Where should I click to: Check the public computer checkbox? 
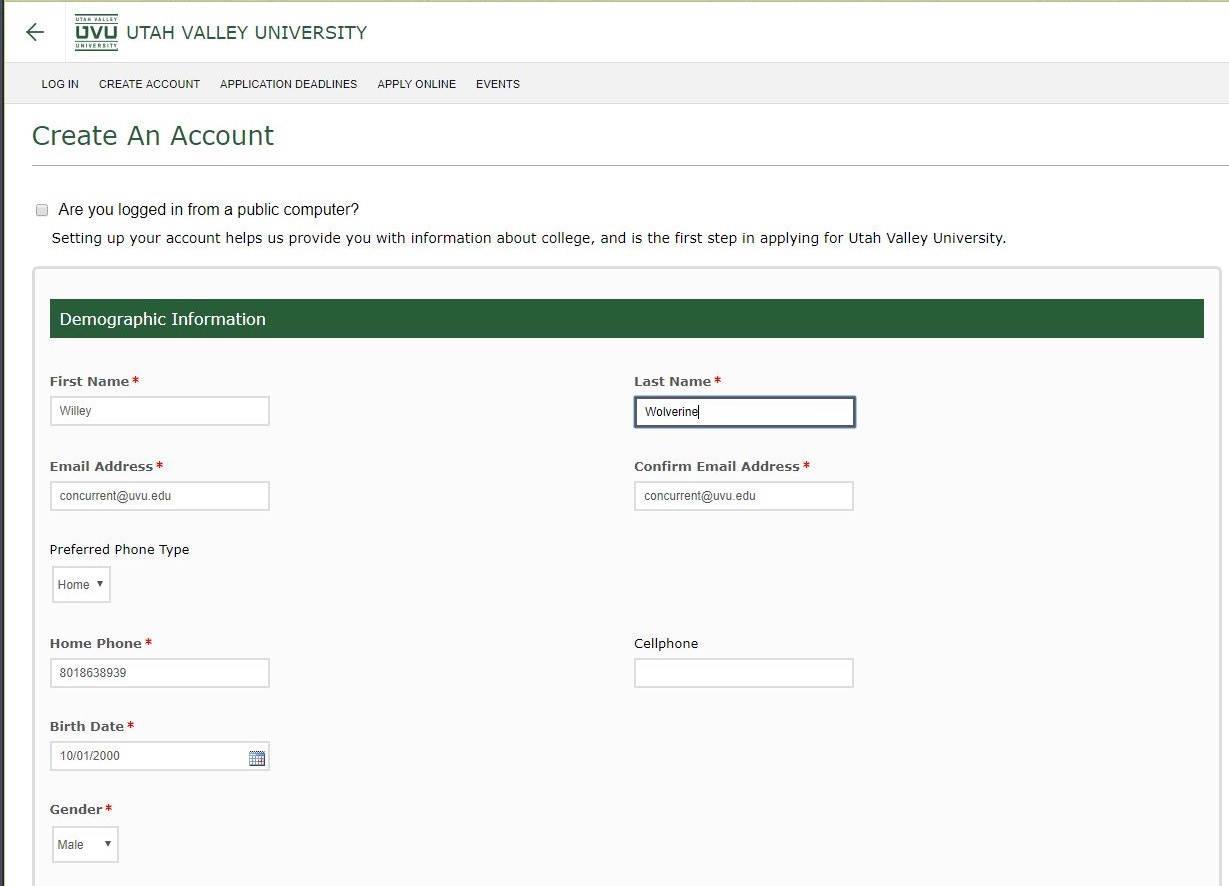(42, 210)
